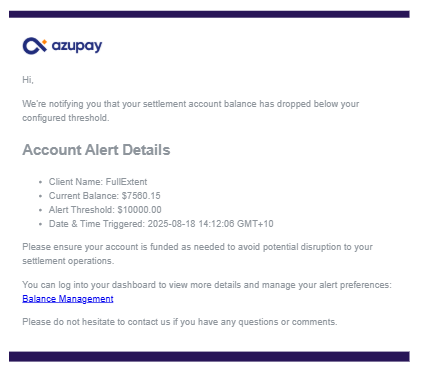Click the orange dot in azupay logo
This screenshot has height=378, width=429.
click(x=45, y=42)
